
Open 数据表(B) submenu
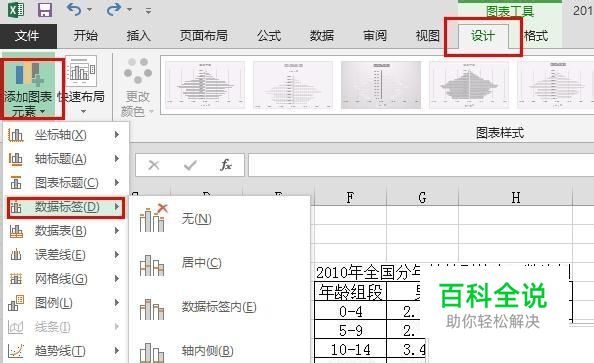[x=65, y=231]
